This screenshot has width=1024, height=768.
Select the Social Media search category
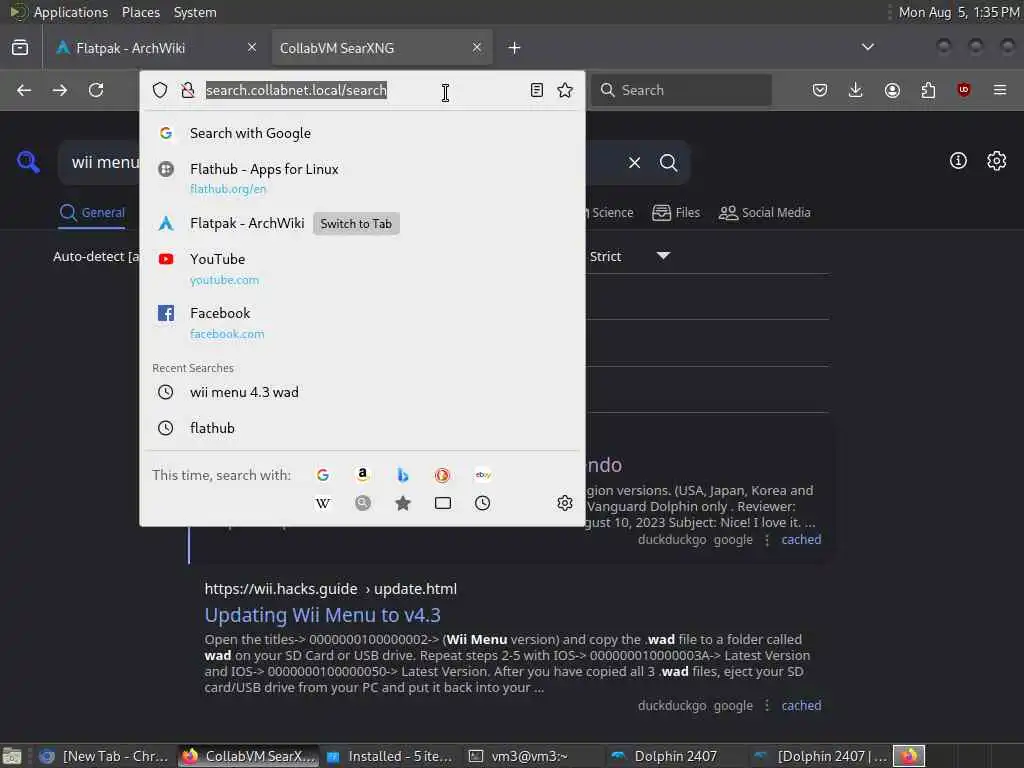coord(765,212)
